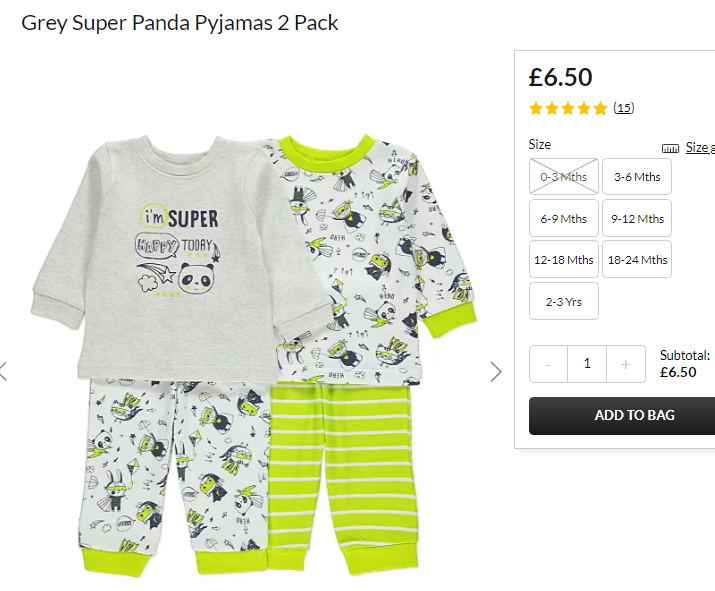Show the next product image arrow

click(496, 372)
